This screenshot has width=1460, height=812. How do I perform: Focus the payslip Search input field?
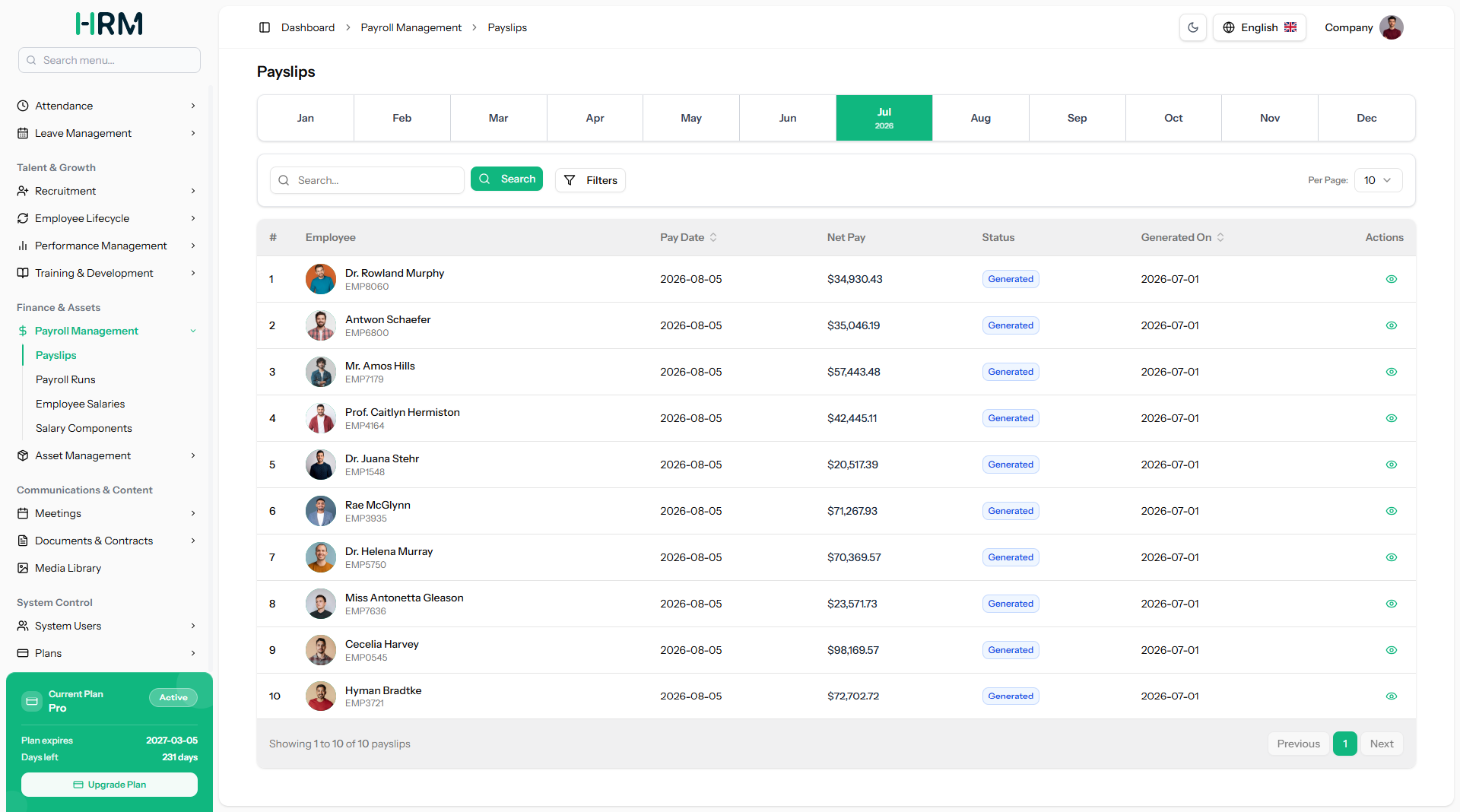[x=367, y=180]
